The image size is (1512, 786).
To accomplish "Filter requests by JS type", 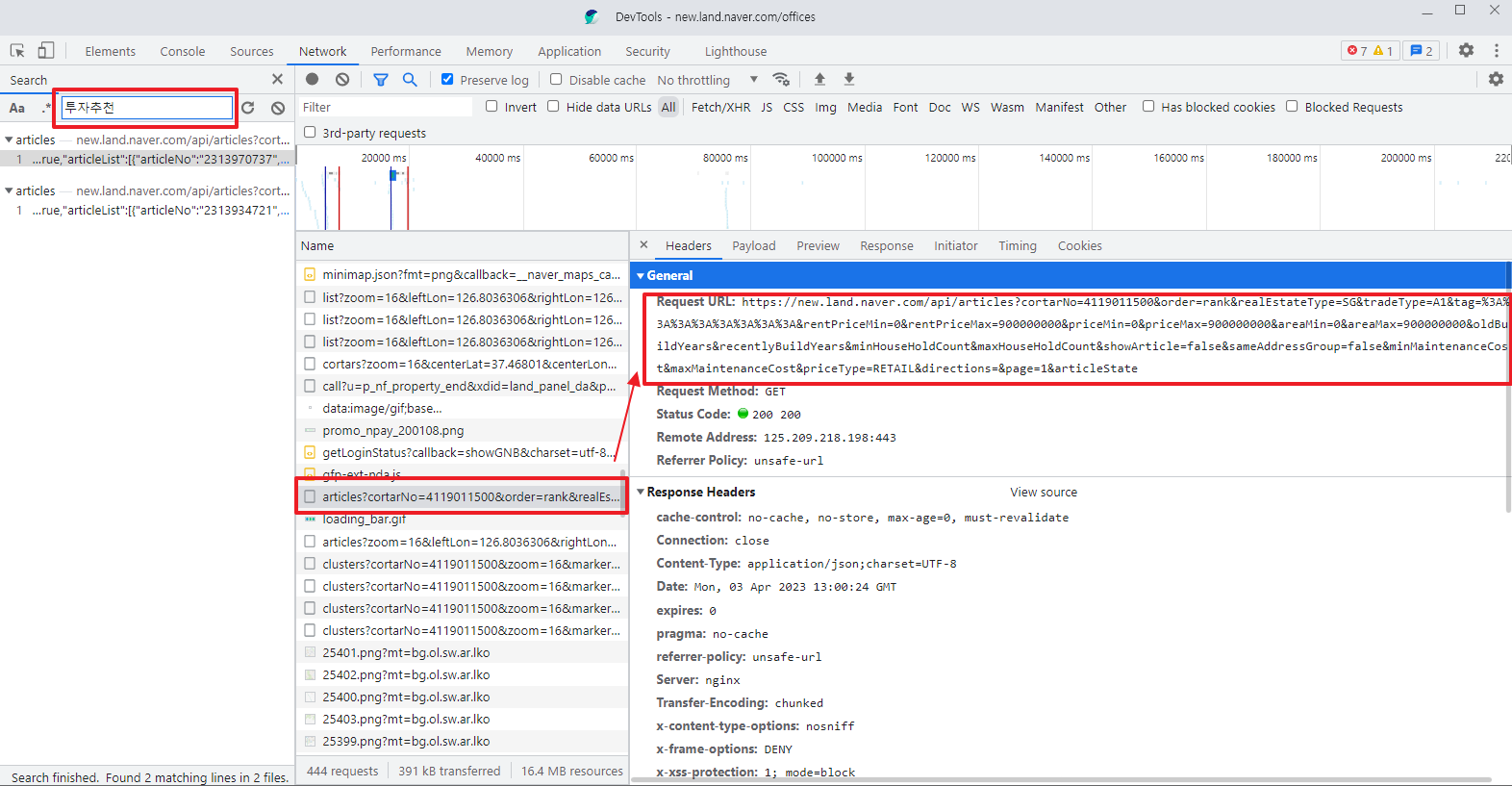I will (x=767, y=107).
